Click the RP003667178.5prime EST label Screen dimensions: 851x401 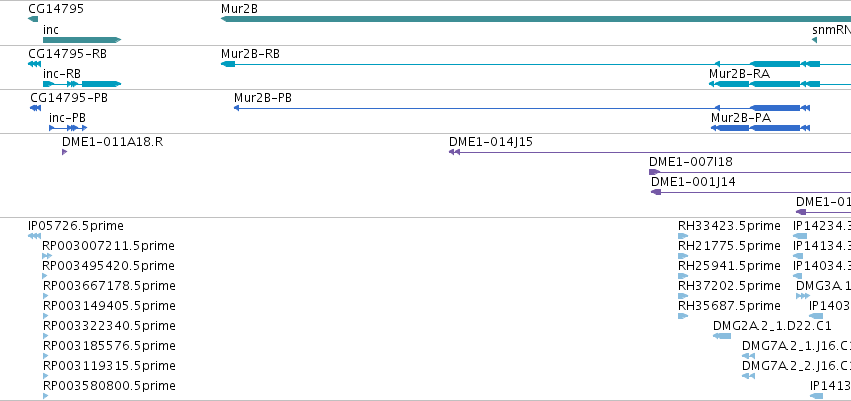coord(109,286)
